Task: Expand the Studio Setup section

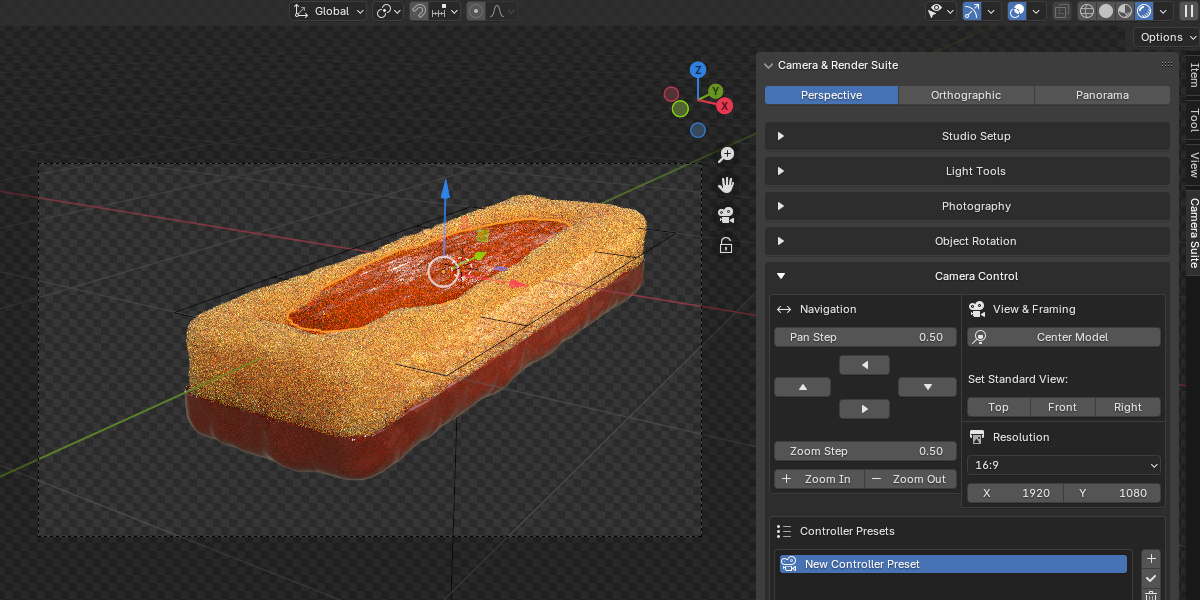Action: [968, 136]
